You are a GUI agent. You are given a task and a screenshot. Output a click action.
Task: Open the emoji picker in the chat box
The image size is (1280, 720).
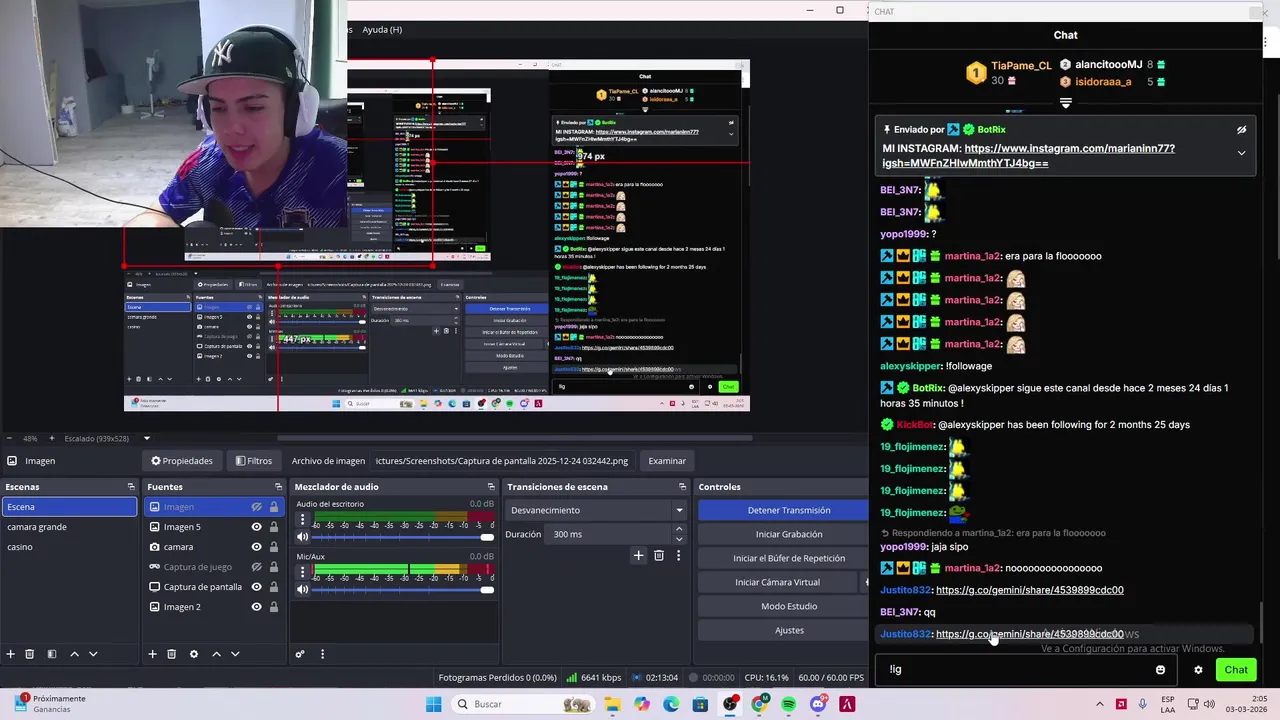coord(1160,670)
